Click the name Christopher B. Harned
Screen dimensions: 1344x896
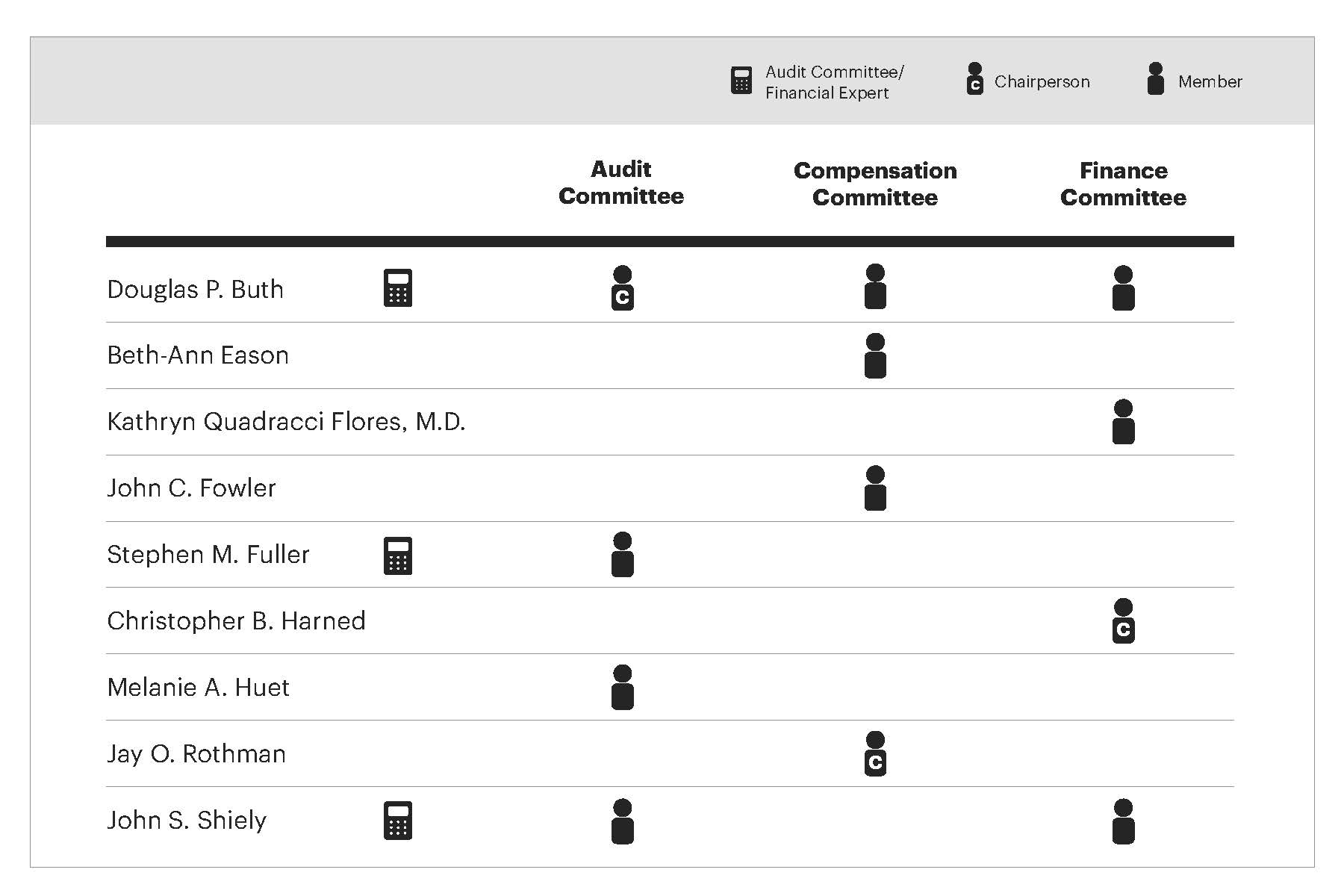coord(236,621)
